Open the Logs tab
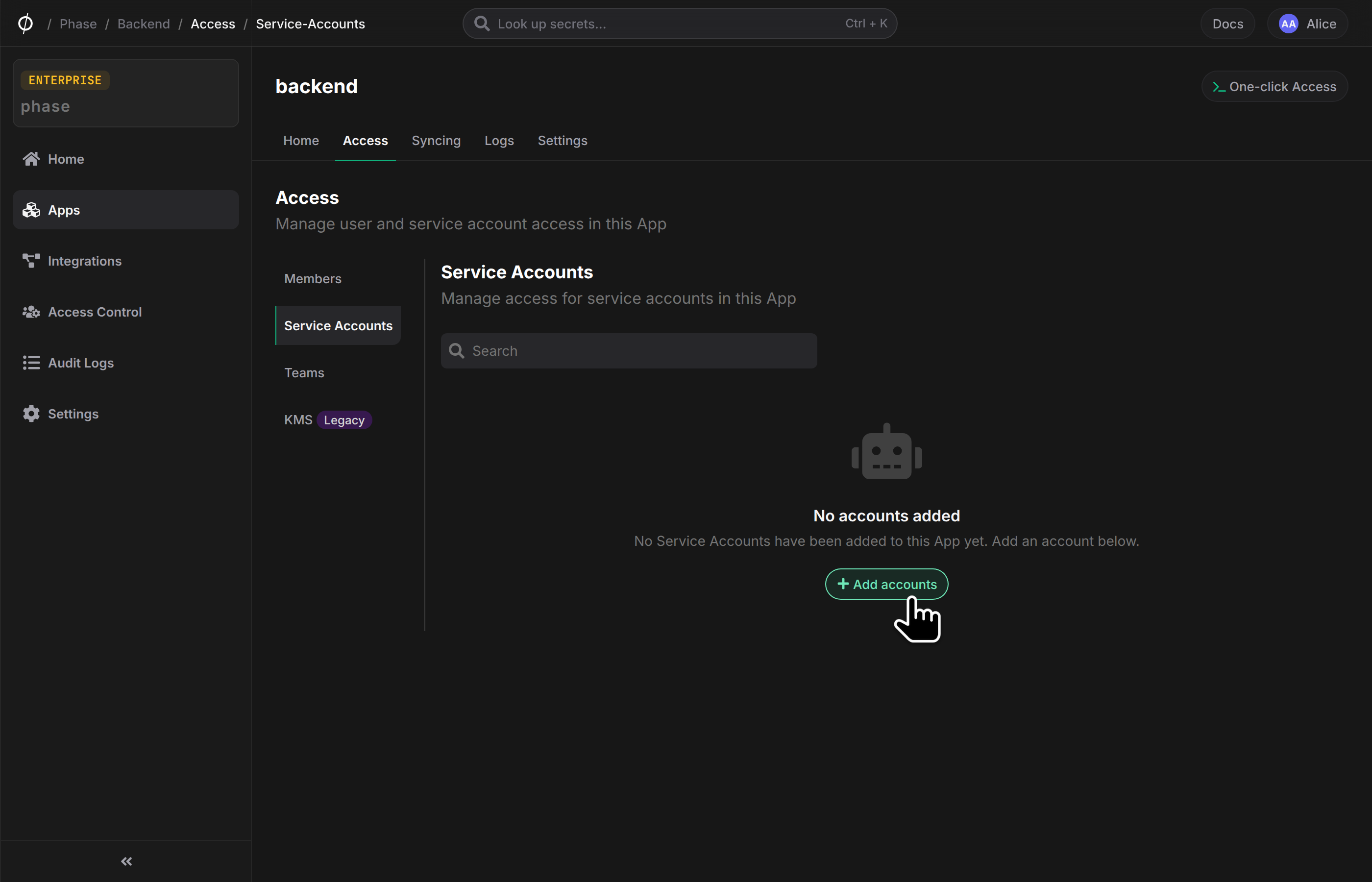 click(499, 140)
